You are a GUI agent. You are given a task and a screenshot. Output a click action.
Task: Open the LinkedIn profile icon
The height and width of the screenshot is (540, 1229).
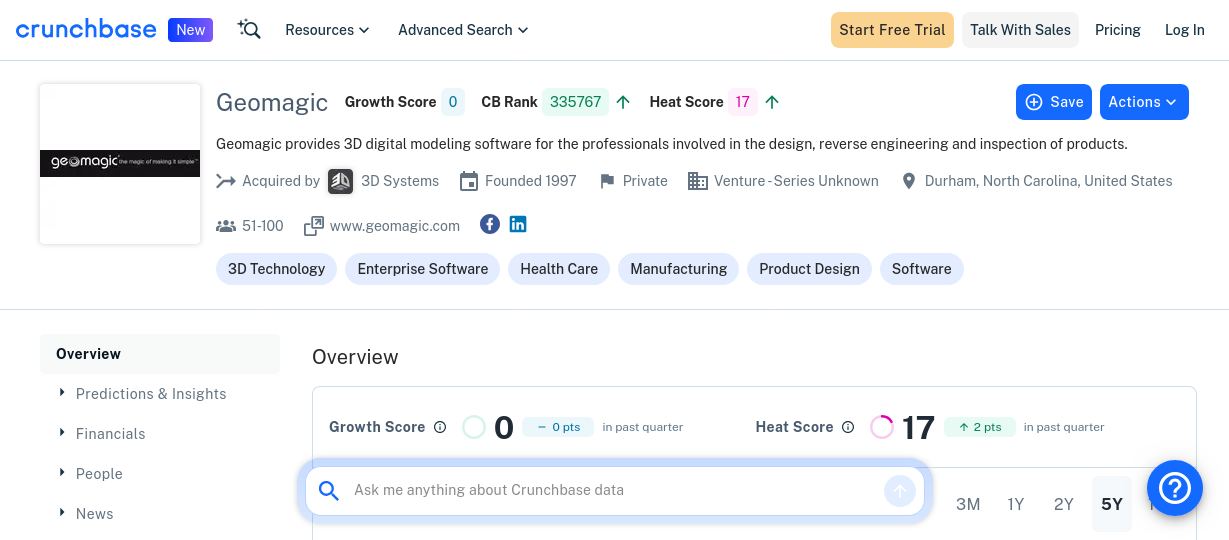click(518, 224)
